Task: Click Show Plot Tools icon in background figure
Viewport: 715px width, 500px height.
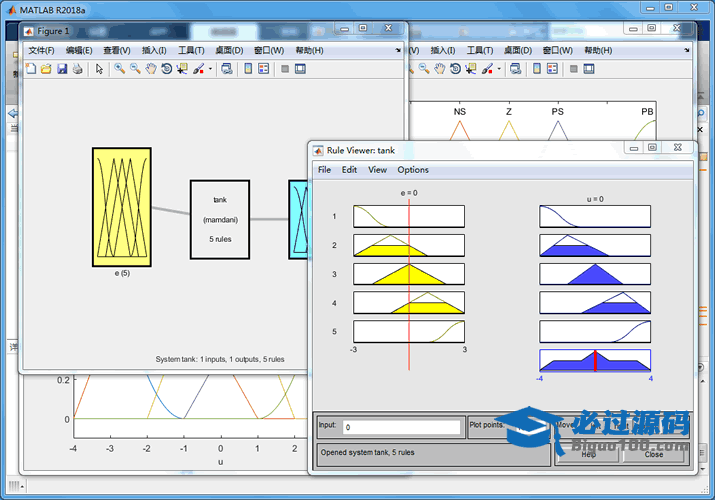Action: [x=589, y=69]
